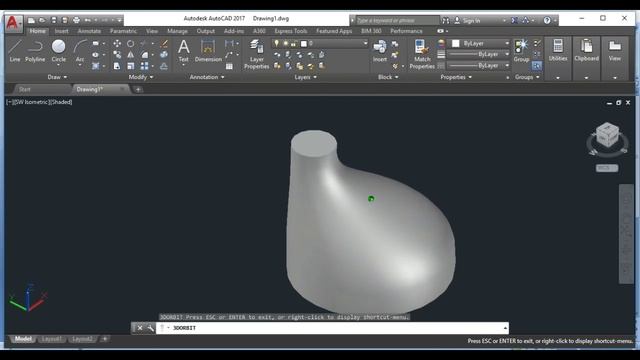Image resolution: width=640 pixels, height=360 pixels.
Task: Open the layer selection dropdown
Action: tap(320, 43)
